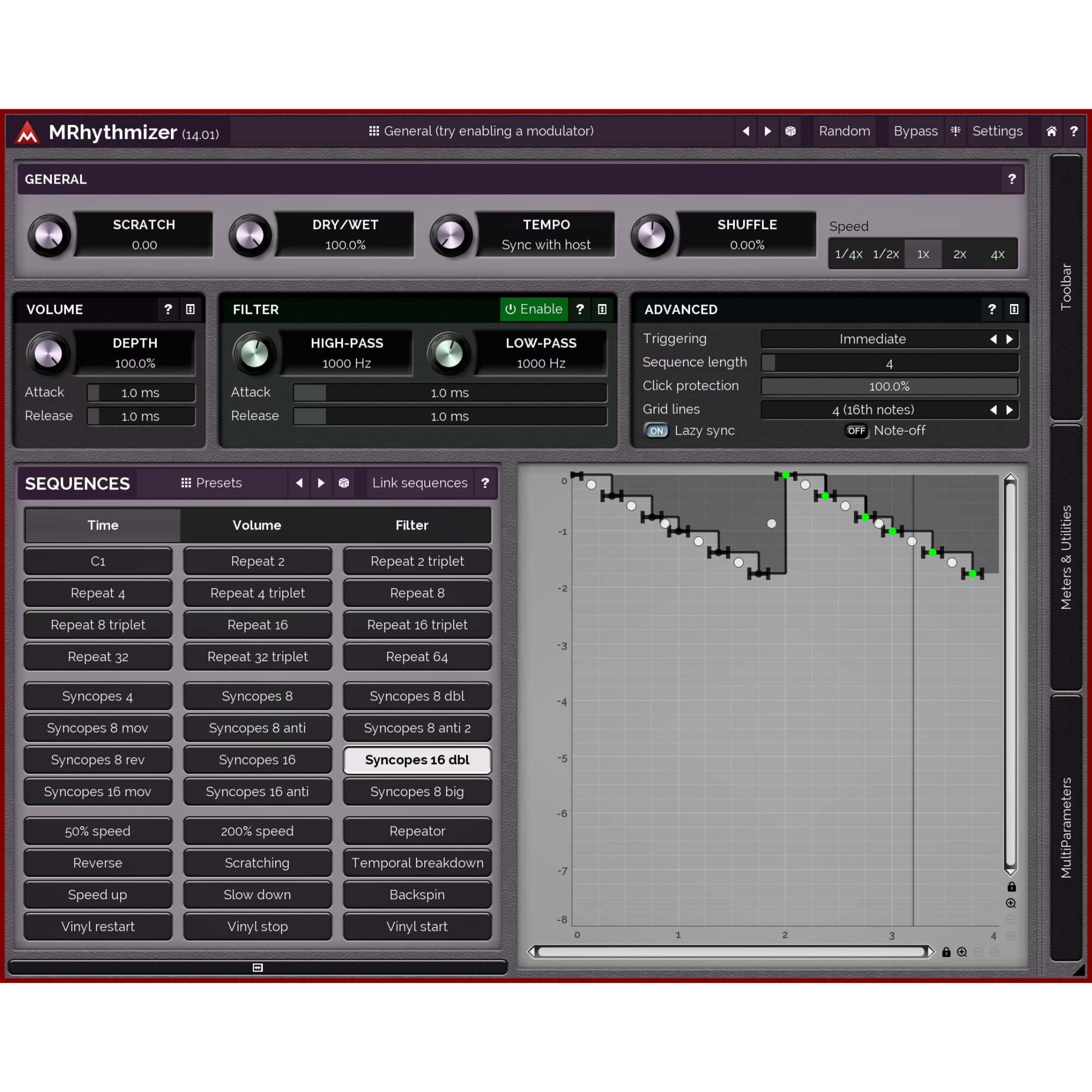Click the SEQUENCES help question mark

485,483
